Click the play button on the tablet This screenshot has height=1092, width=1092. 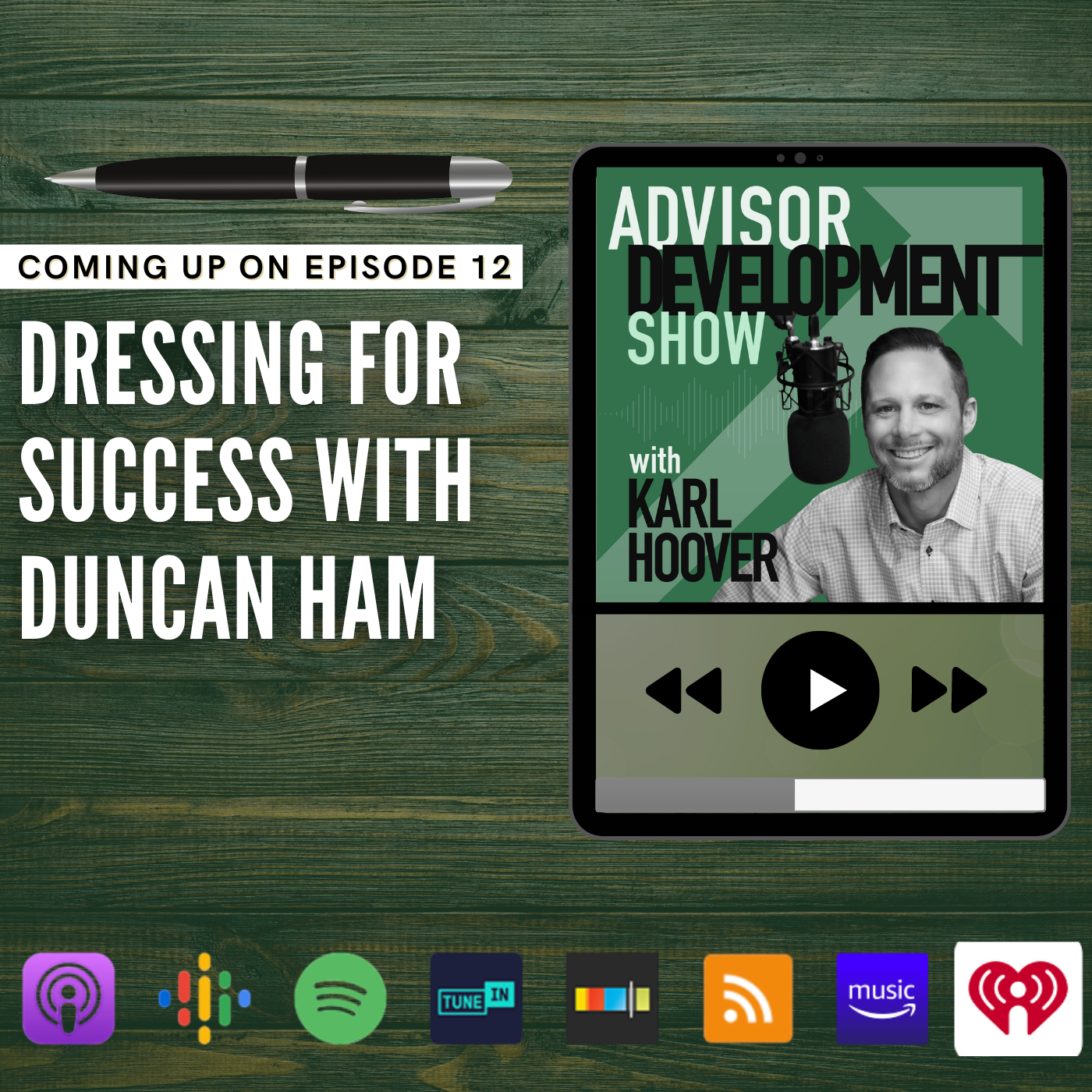pos(821,690)
